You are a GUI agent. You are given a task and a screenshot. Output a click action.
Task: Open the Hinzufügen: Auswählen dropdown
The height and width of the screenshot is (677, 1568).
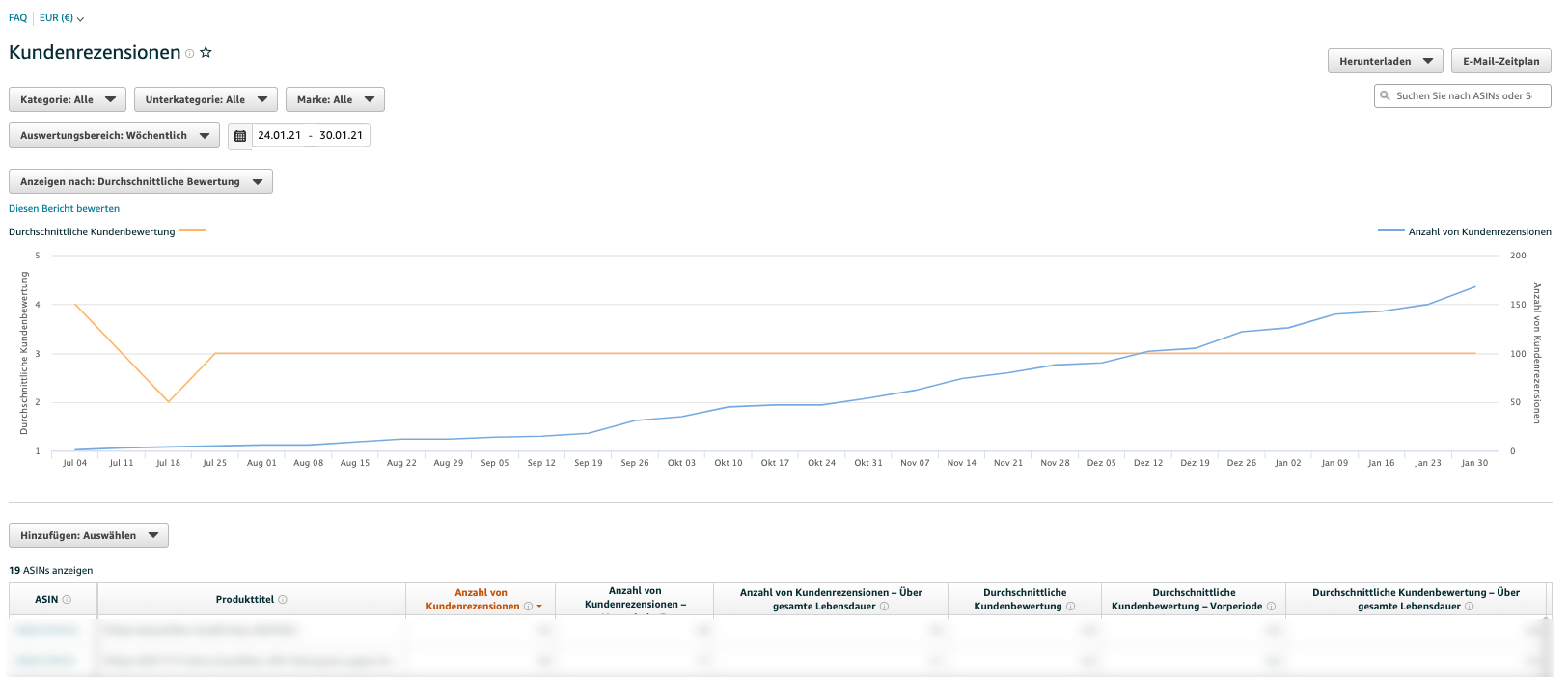[89, 535]
